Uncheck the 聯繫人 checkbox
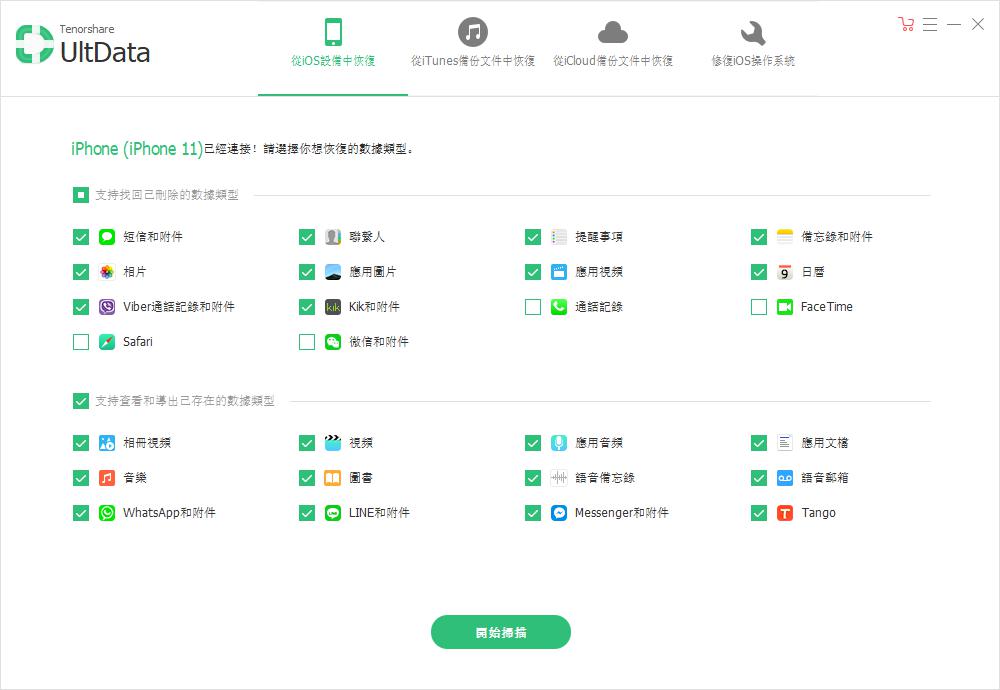This screenshot has width=1000, height=690. pyautogui.click(x=307, y=237)
